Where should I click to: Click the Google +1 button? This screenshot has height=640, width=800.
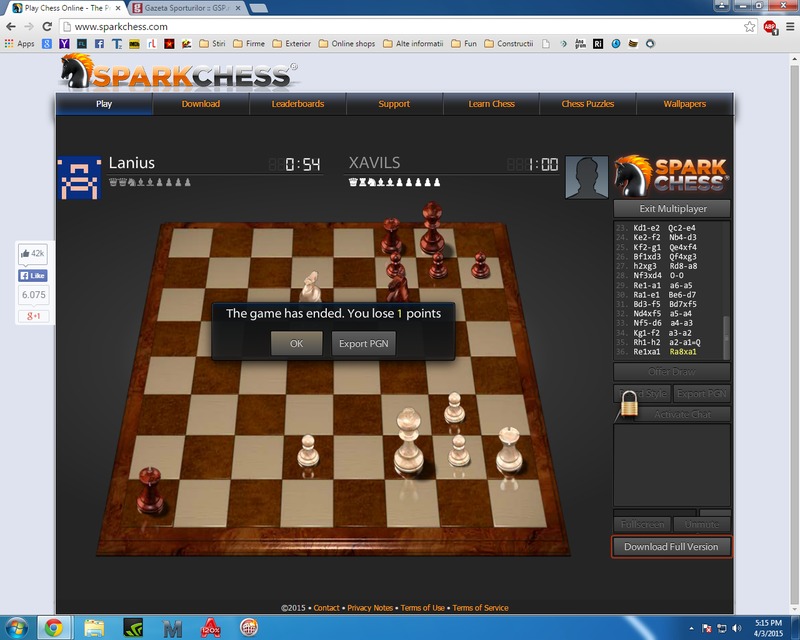coord(34,316)
